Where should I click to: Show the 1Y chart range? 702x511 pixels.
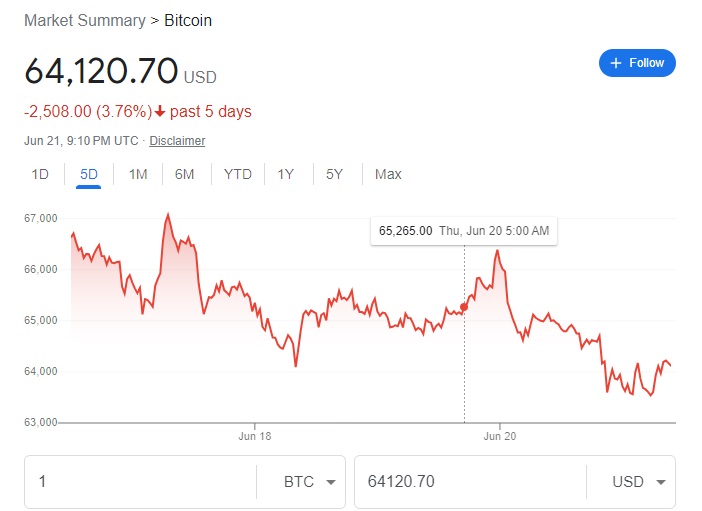point(286,174)
